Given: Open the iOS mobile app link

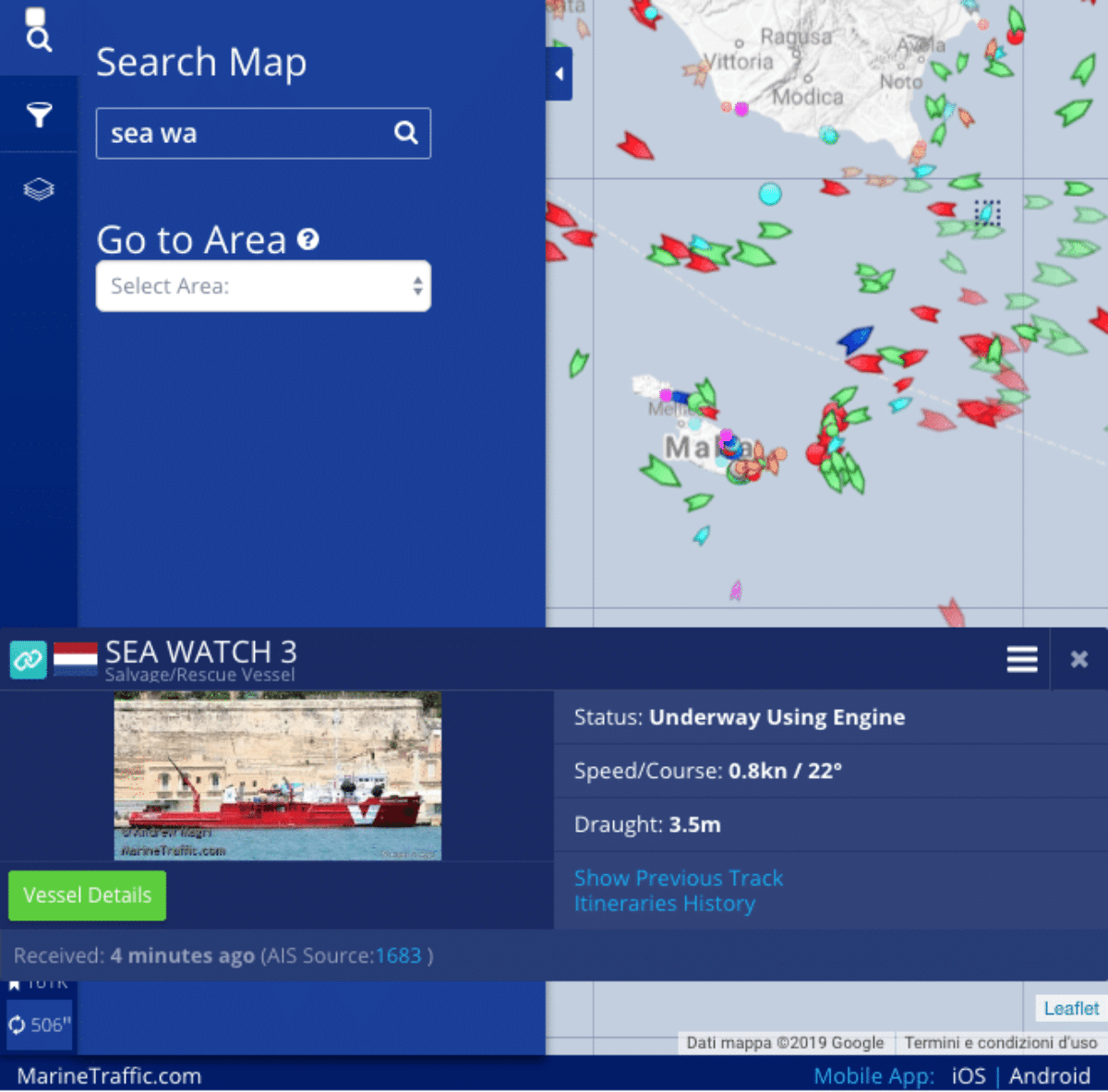Looking at the screenshot, I should (x=968, y=1076).
